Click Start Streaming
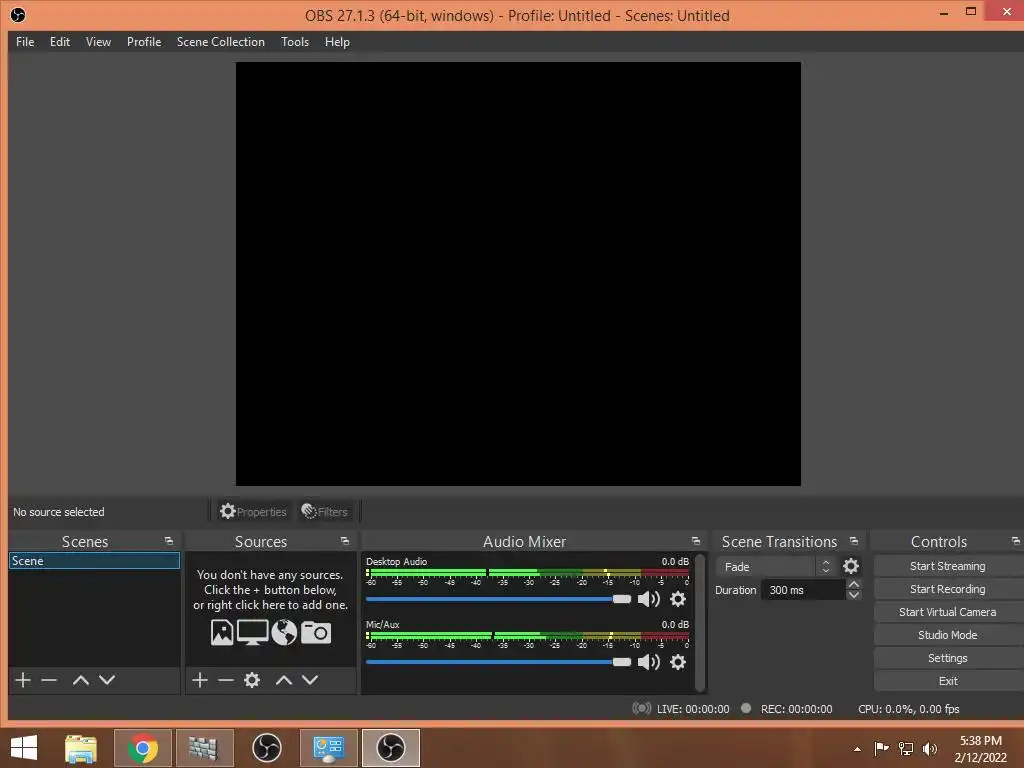Viewport: 1024px width, 768px height. [x=948, y=566]
